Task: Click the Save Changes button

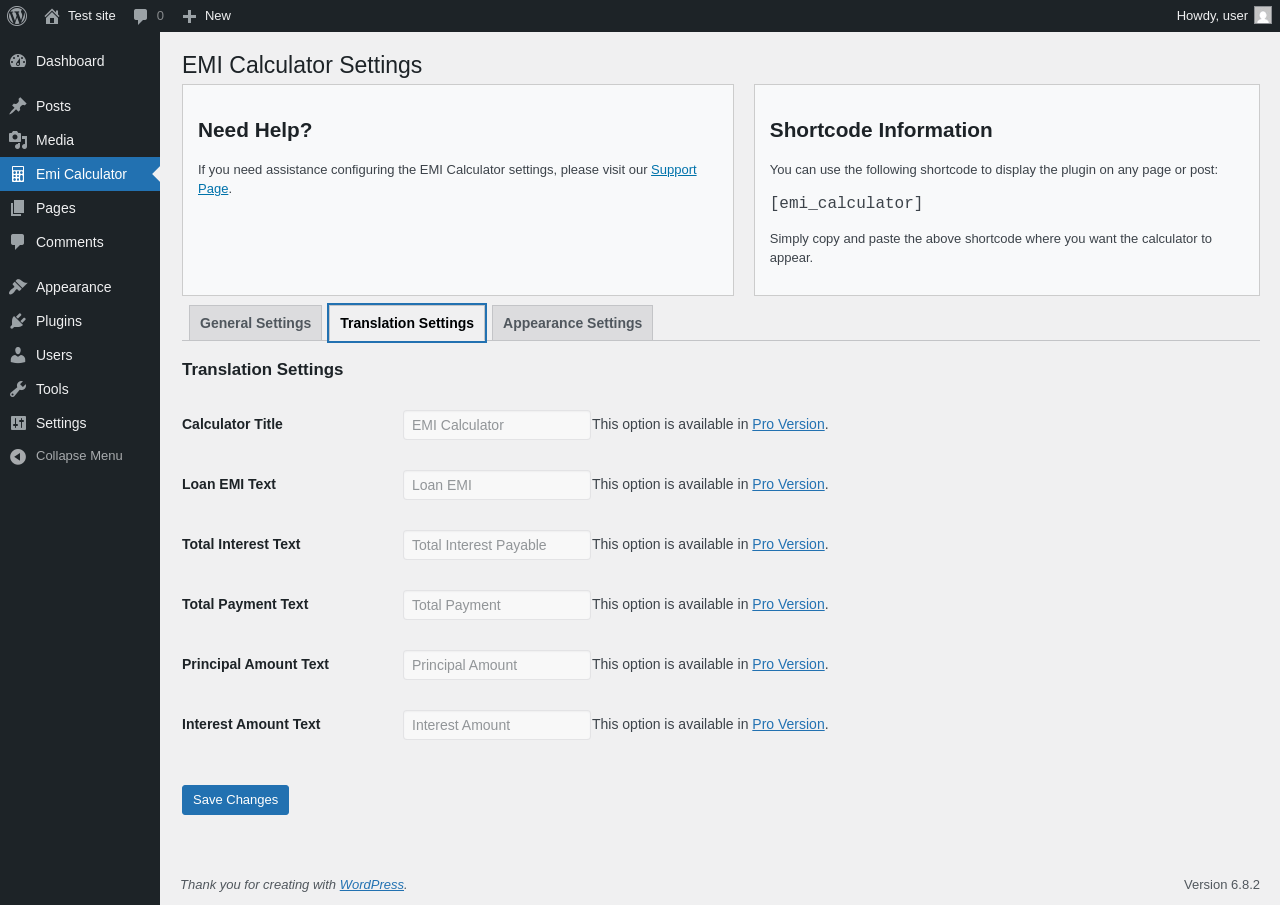Action: coord(235,800)
